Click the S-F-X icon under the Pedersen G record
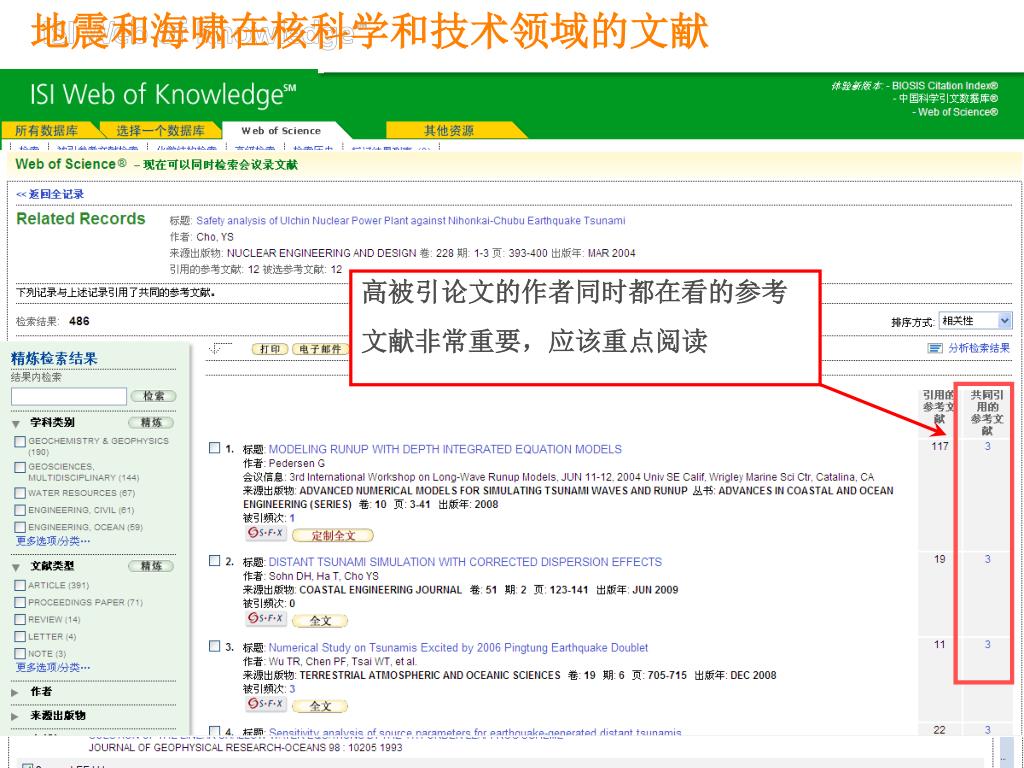The width and height of the screenshot is (1024, 768). 266,534
